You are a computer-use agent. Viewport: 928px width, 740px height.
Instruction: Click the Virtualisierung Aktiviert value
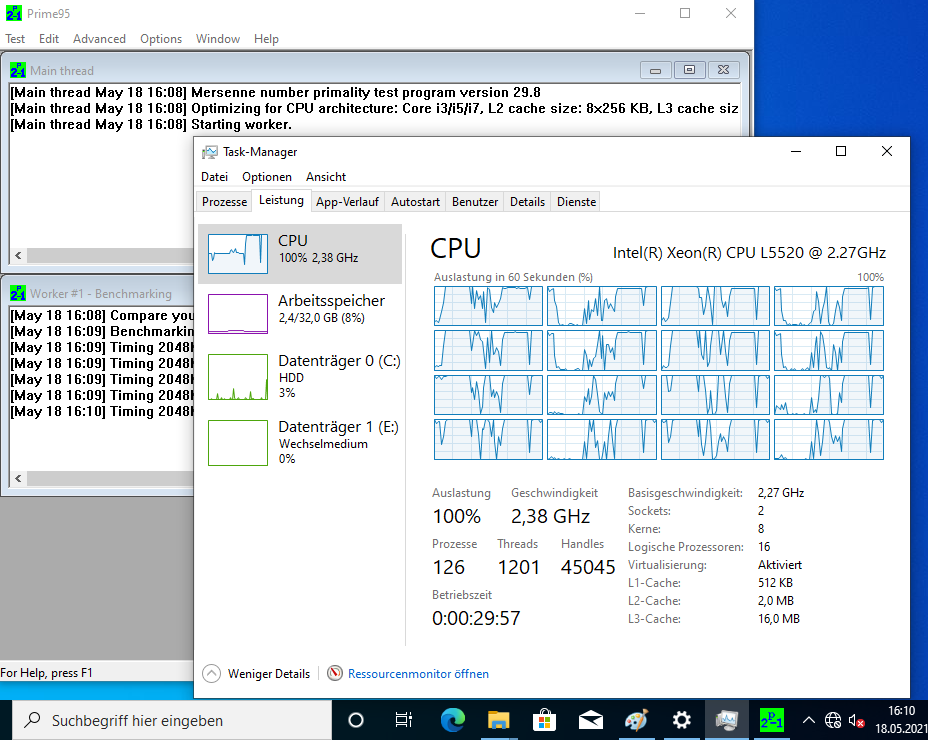click(780, 565)
